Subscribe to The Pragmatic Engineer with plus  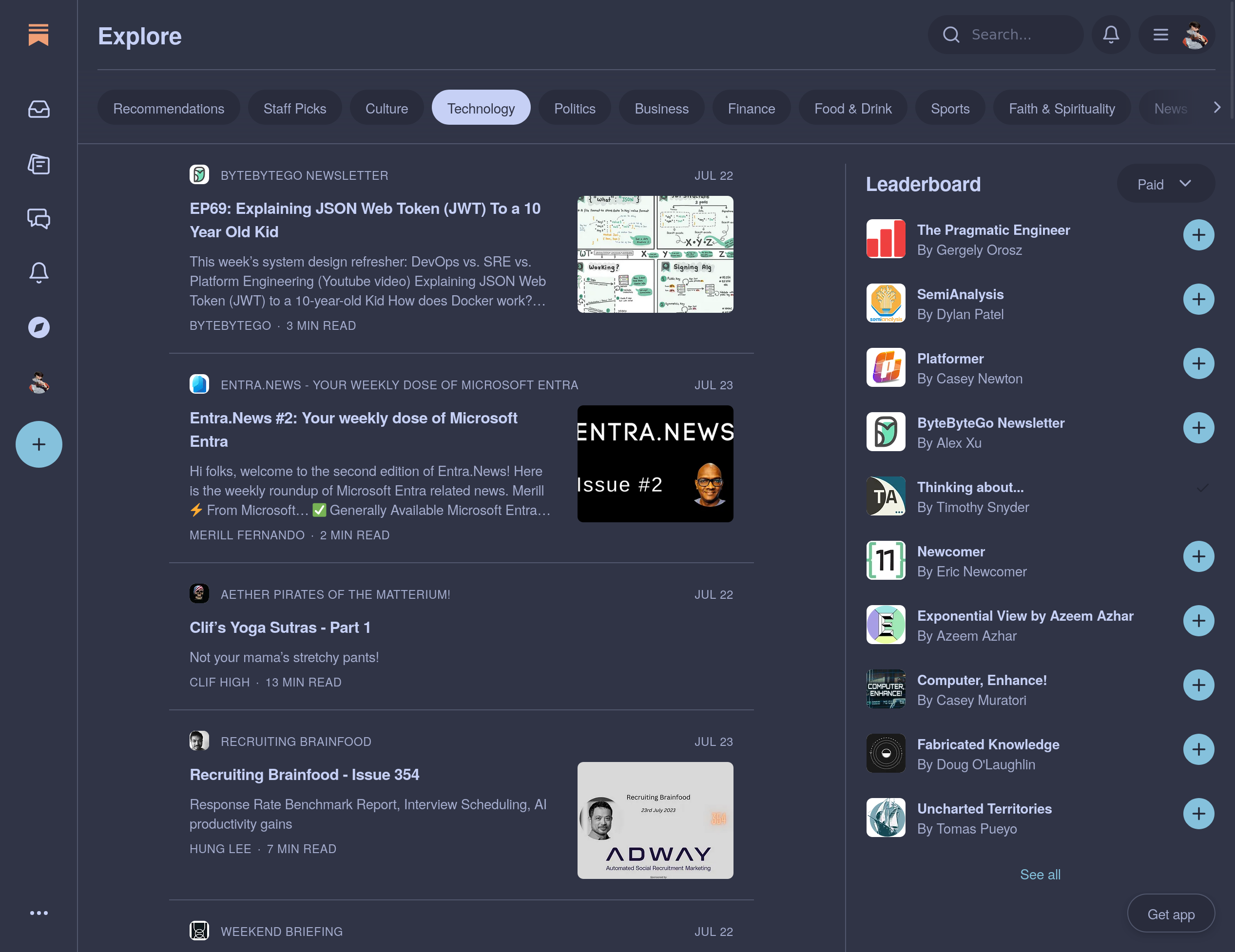[1198, 235]
